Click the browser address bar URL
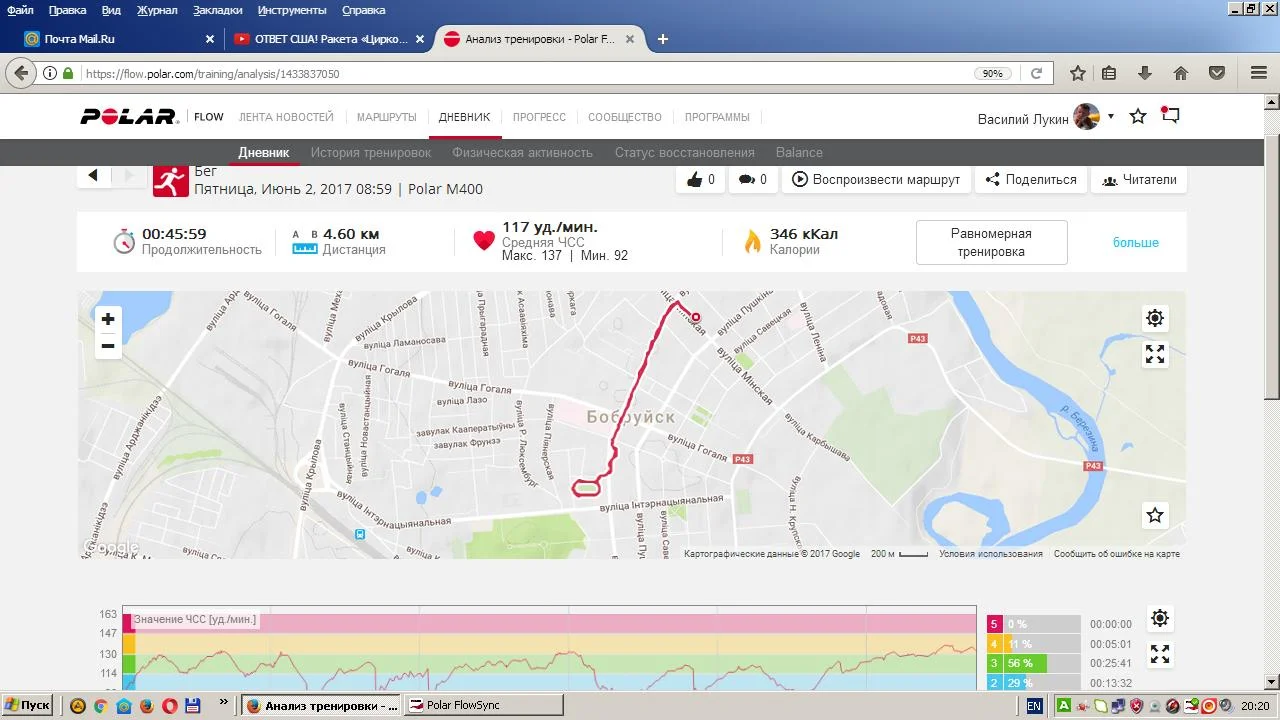 [212, 74]
